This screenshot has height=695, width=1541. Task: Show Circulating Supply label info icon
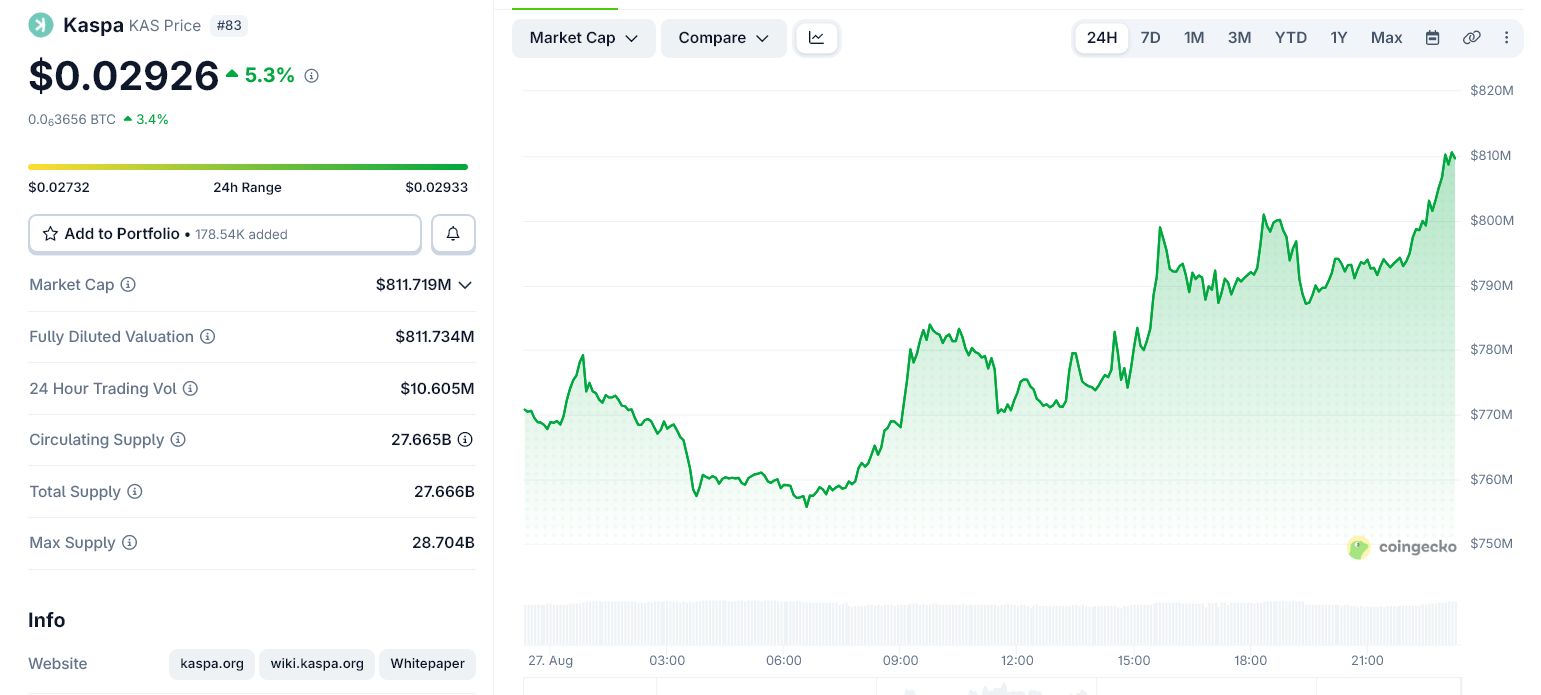click(178, 440)
